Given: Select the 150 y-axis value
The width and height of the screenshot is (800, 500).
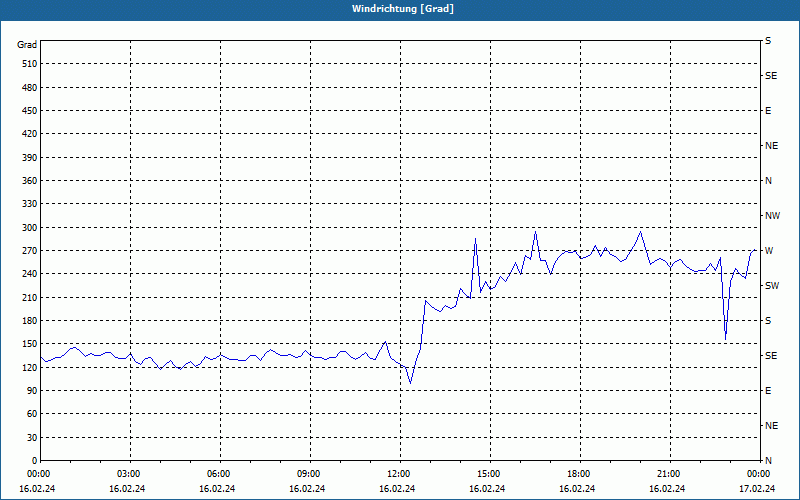Looking at the screenshot, I should click(30, 343).
